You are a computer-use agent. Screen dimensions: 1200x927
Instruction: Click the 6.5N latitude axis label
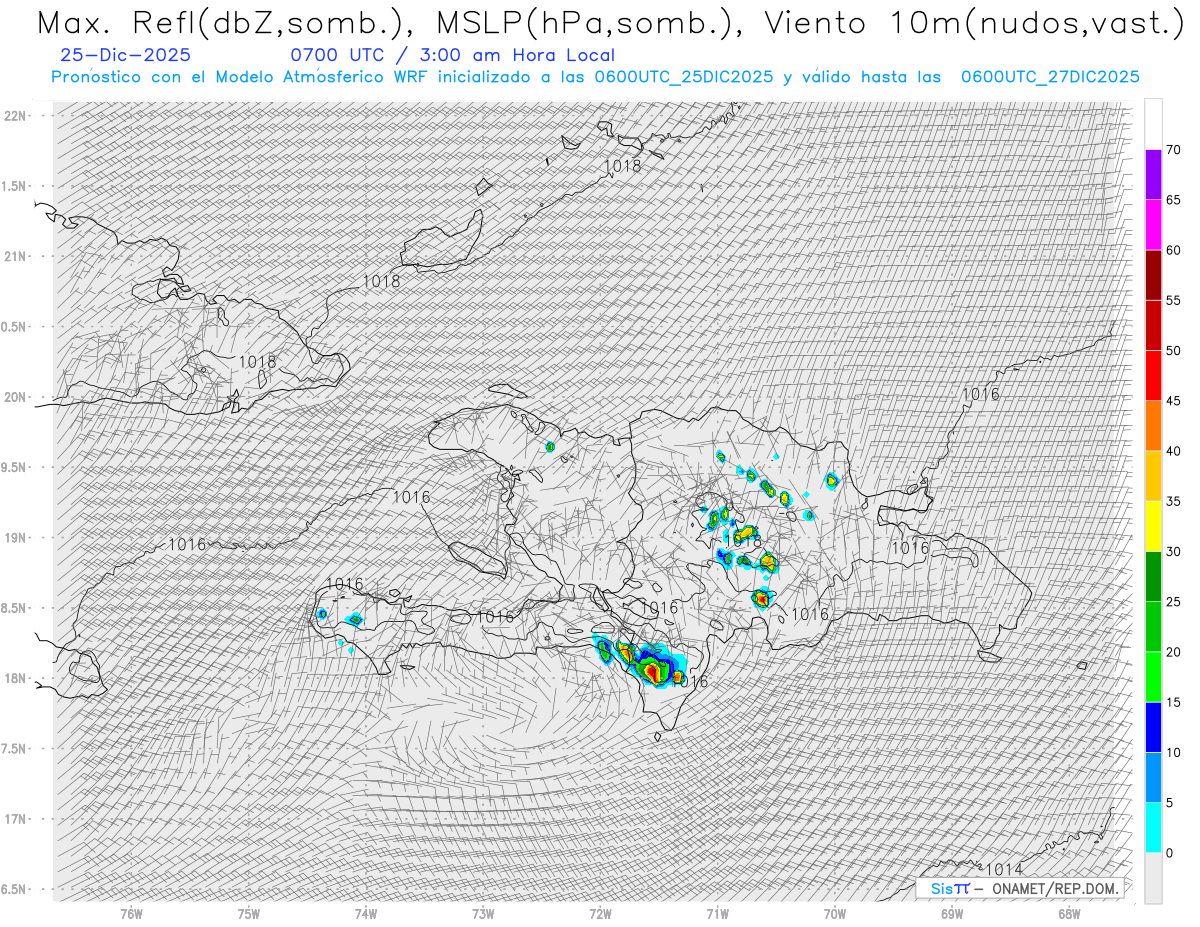[14, 890]
